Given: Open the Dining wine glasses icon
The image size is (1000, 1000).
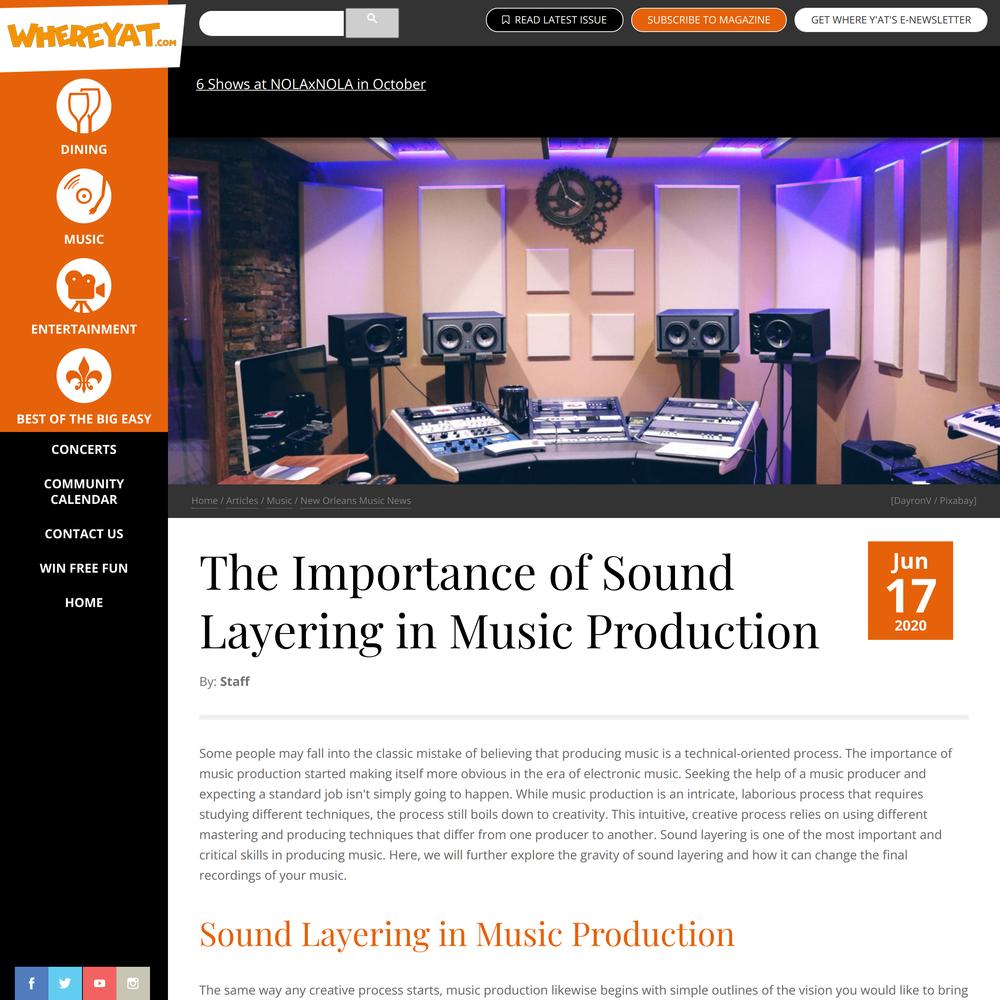Looking at the screenshot, I should point(84,106).
